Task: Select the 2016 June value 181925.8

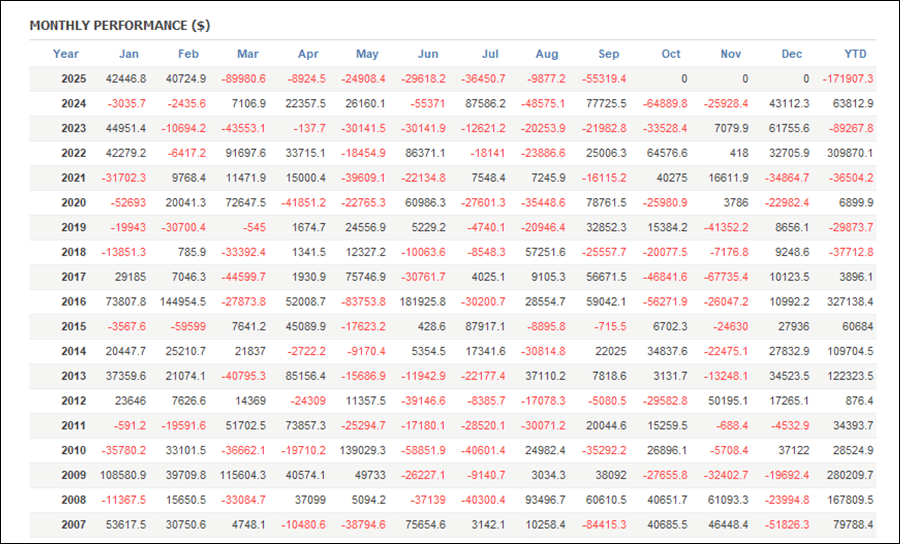Action: [x=420, y=301]
